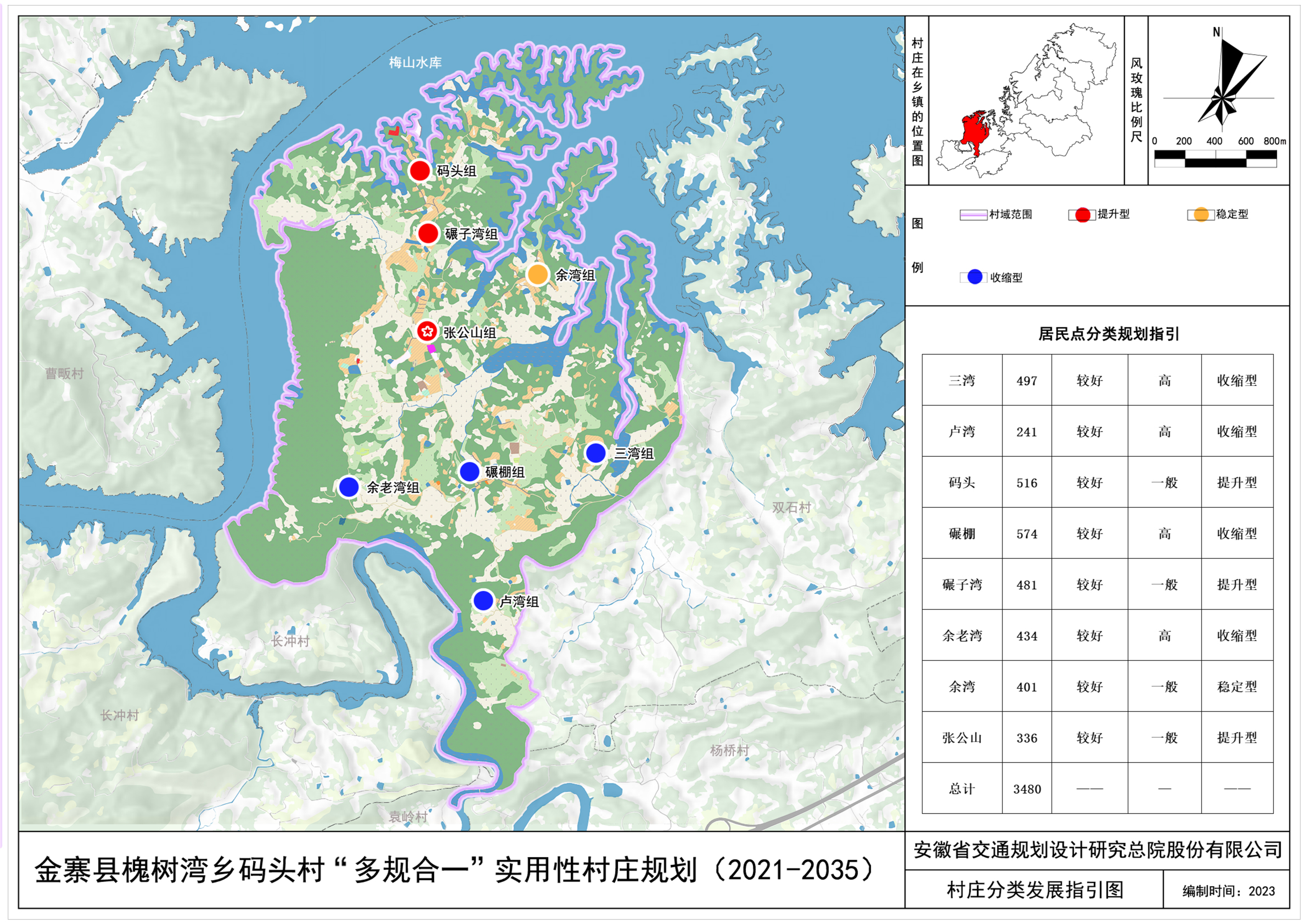Click the 余湾组 text label on map
Viewport: 1308px width, 924px height.
pos(575,275)
